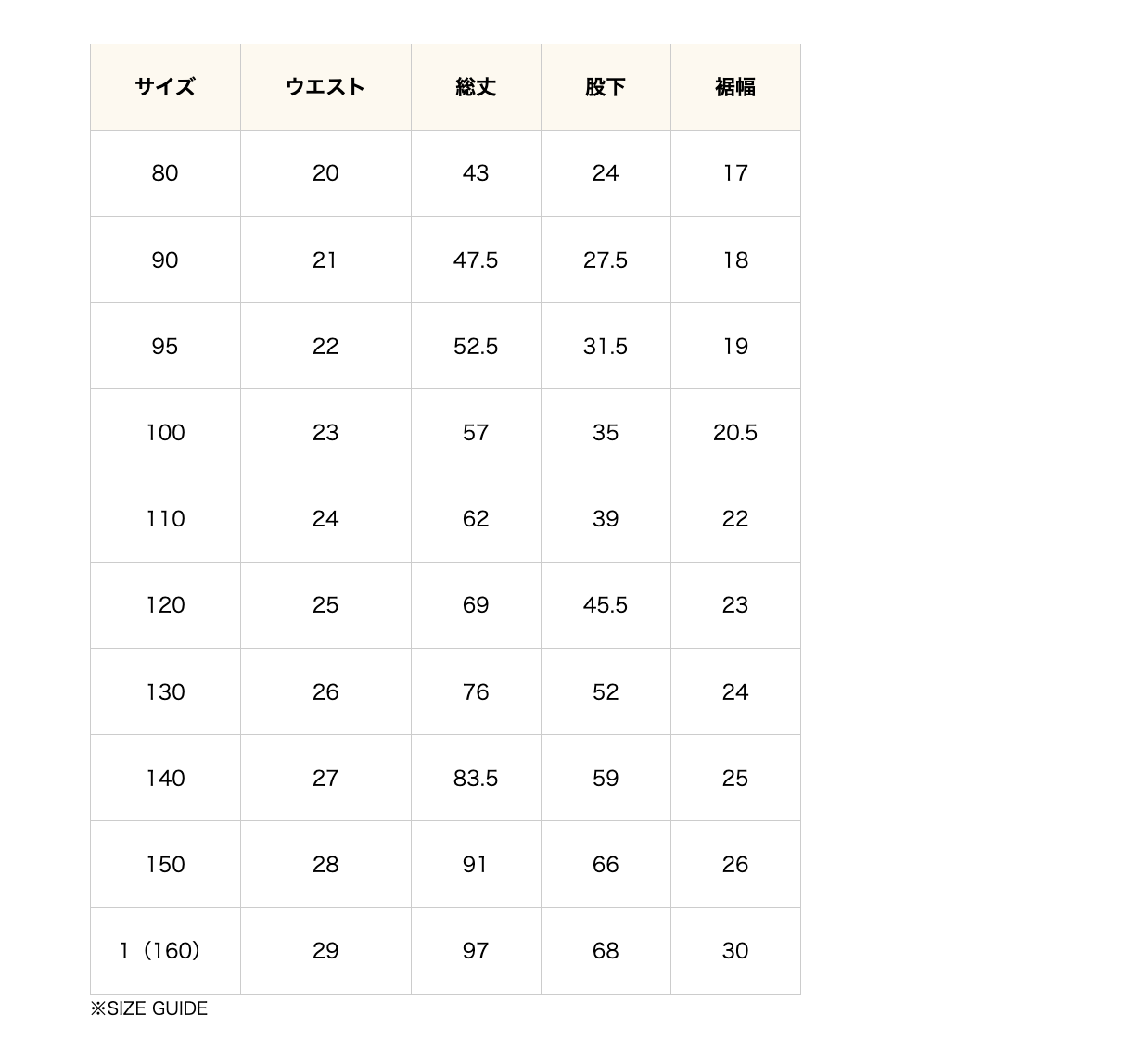This screenshot has height=1040, width=1148.
Task: Click the サイズ column header
Action: pos(165,87)
